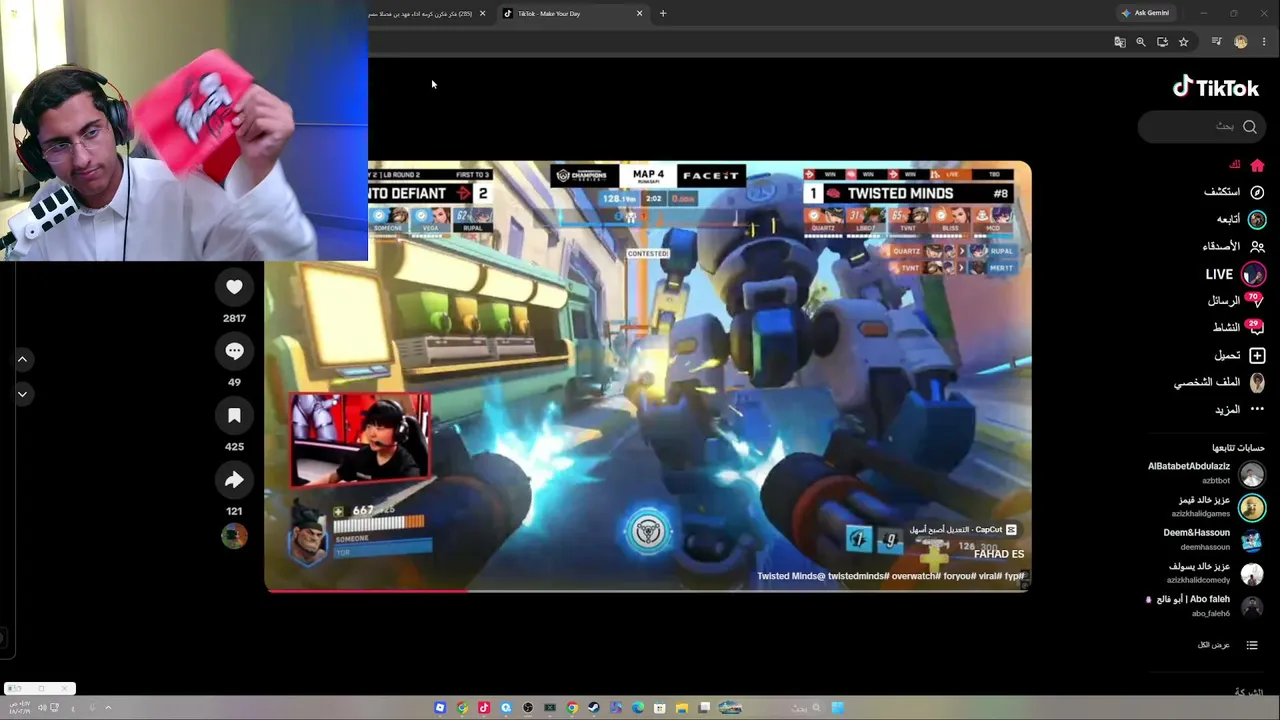Bookmark this page with the star icon
The width and height of the screenshot is (1280, 720).
pos(1184,42)
